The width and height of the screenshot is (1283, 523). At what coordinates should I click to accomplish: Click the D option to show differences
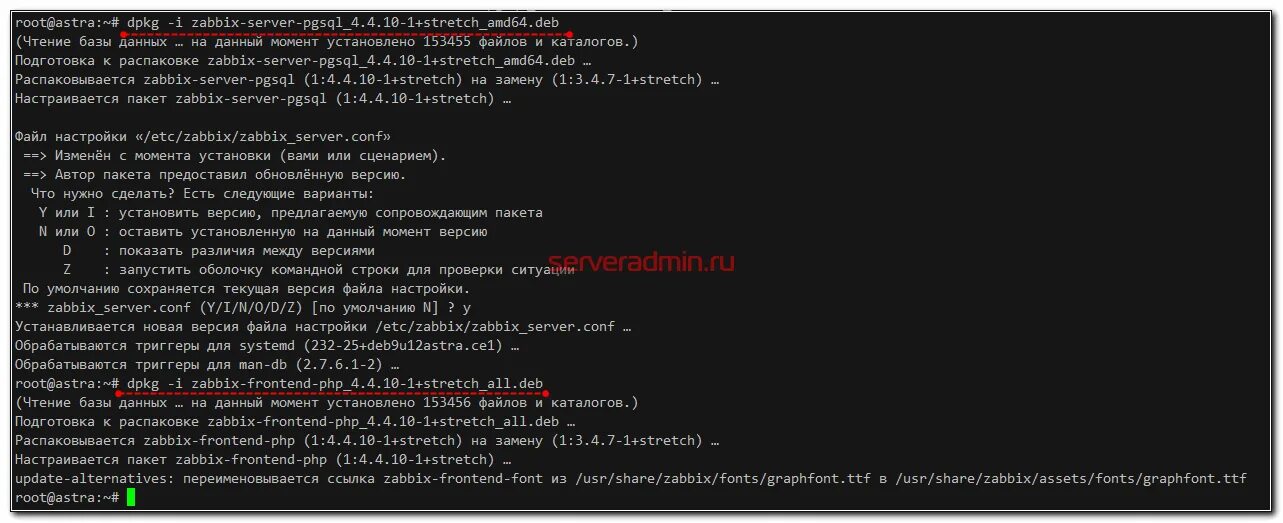(219, 251)
